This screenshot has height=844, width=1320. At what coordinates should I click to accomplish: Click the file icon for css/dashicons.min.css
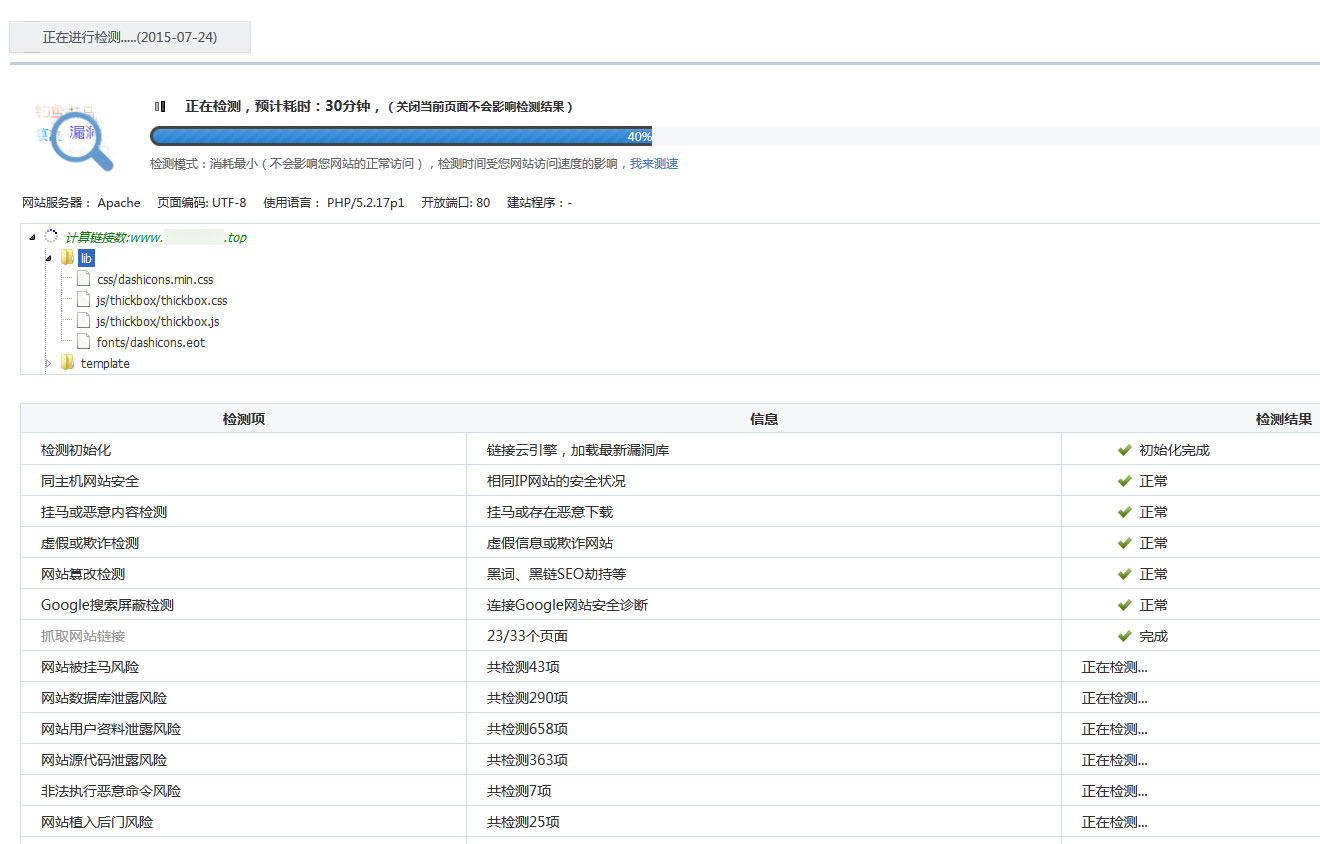coord(84,279)
